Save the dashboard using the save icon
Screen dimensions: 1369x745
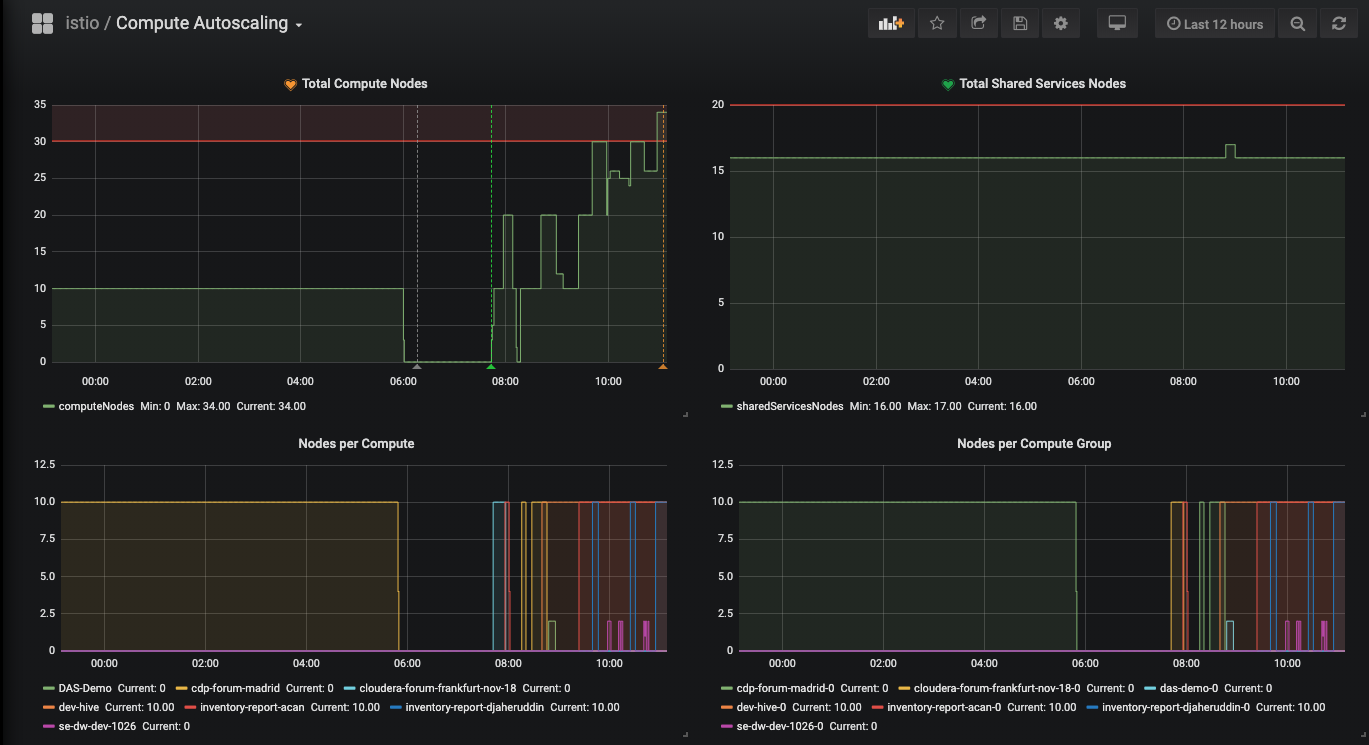[1020, 22]
